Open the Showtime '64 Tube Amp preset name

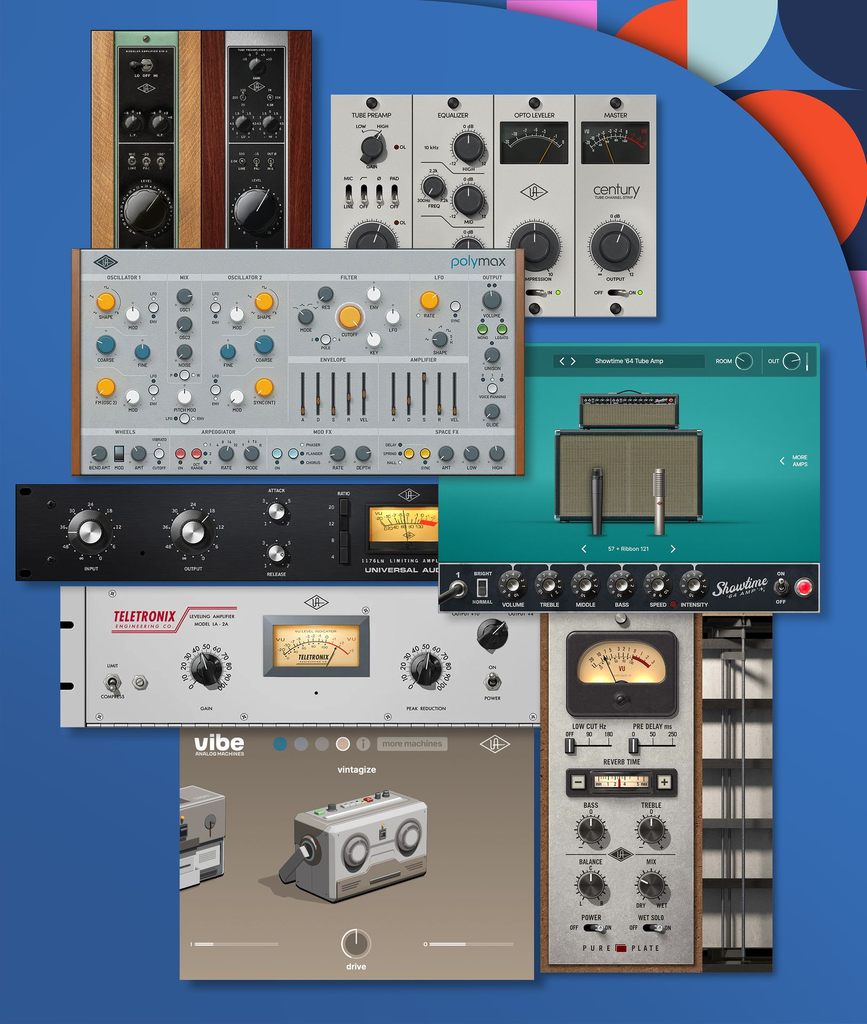coord(629,361)
